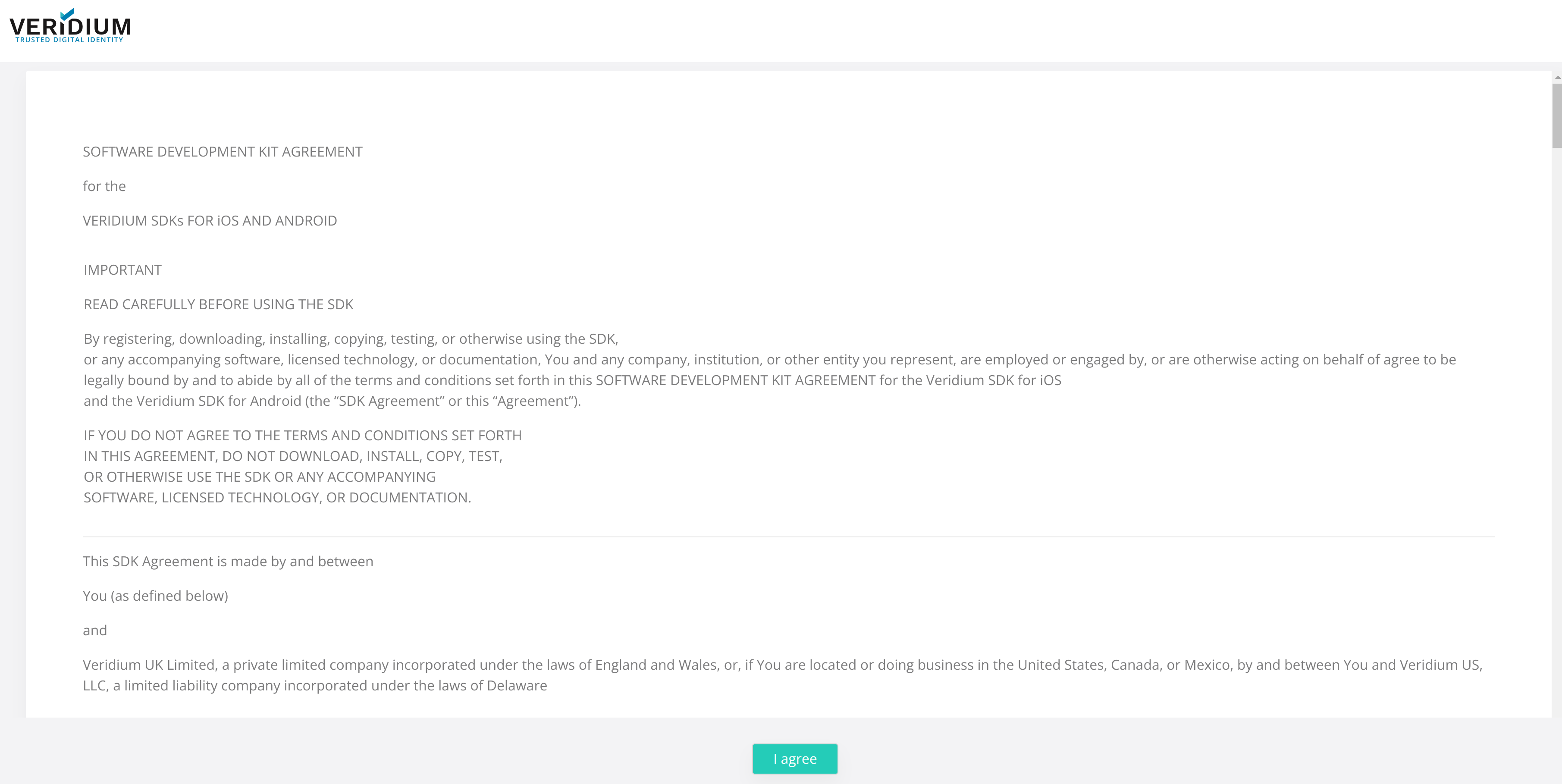Screen dimensions: 1562x784
Task: Click "SOFTWARE, LICENSED TECHNOLOGY, OR DOCUMENTATION." line
Action: [277, 497]
